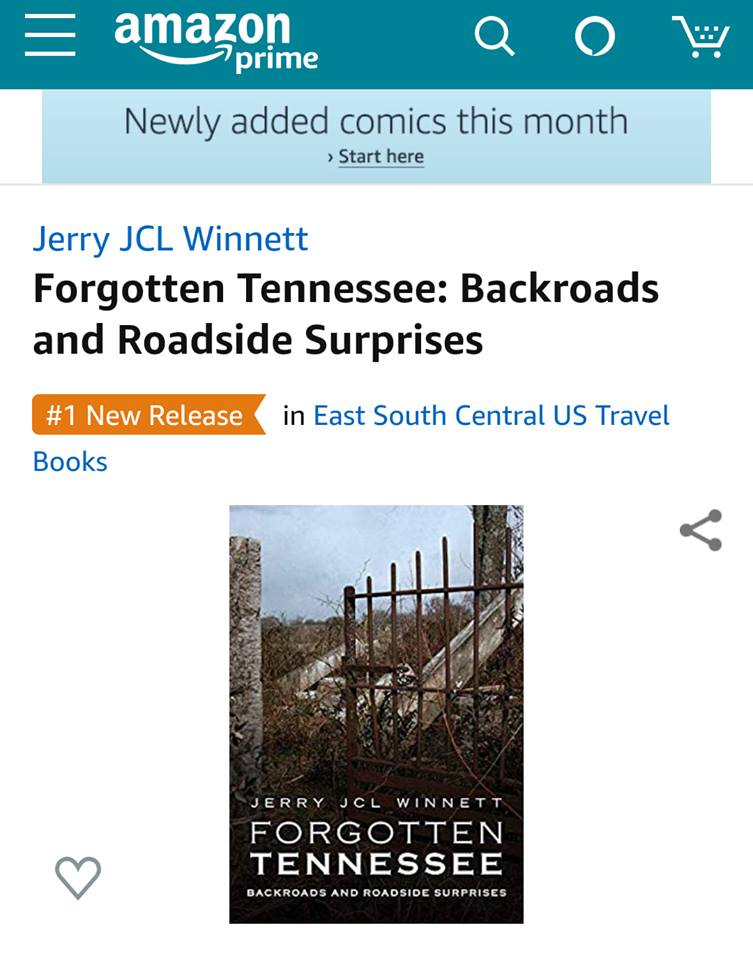Open the shopping cart
This screenshot has height=960, width=753.
pos(700,38)
